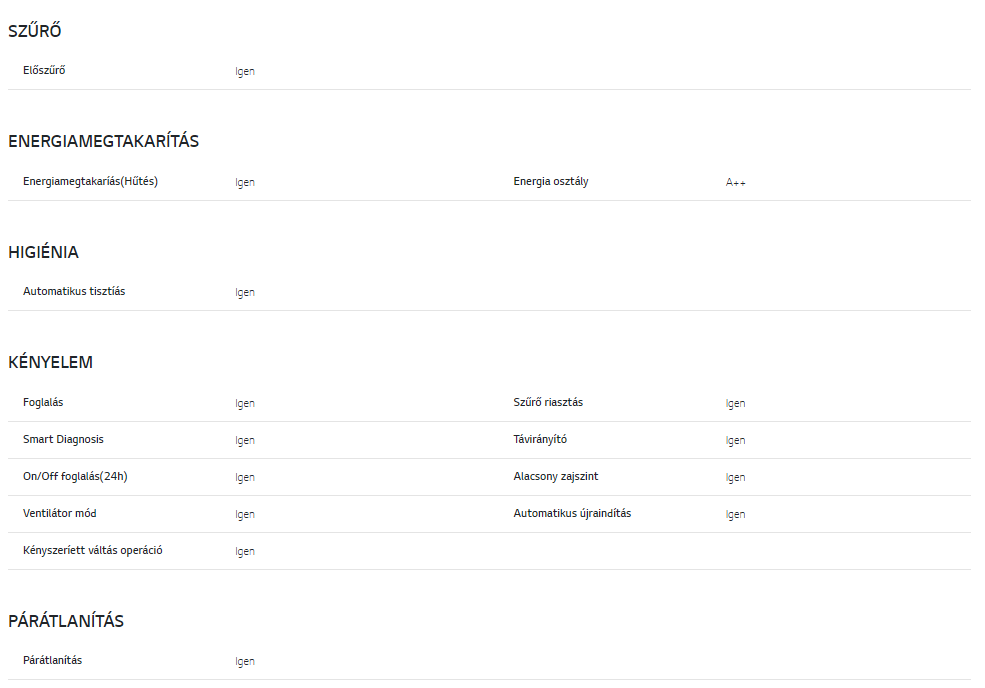Click the KÉNYELEM section heading
The height and width of the screenshot is (688, 985).
coord(50,362)
